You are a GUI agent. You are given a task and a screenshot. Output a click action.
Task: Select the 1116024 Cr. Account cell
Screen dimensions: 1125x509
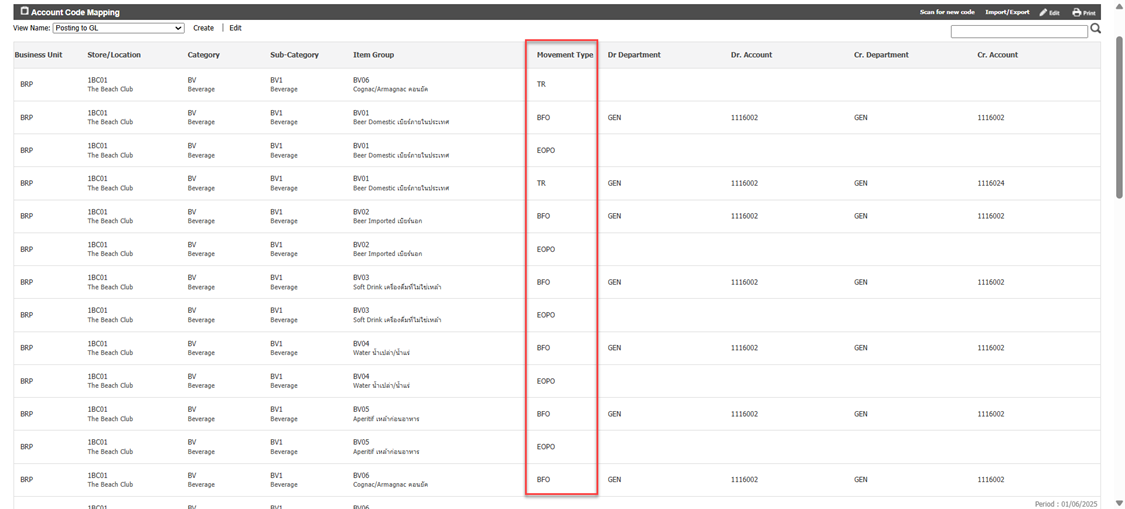[991, 184]
